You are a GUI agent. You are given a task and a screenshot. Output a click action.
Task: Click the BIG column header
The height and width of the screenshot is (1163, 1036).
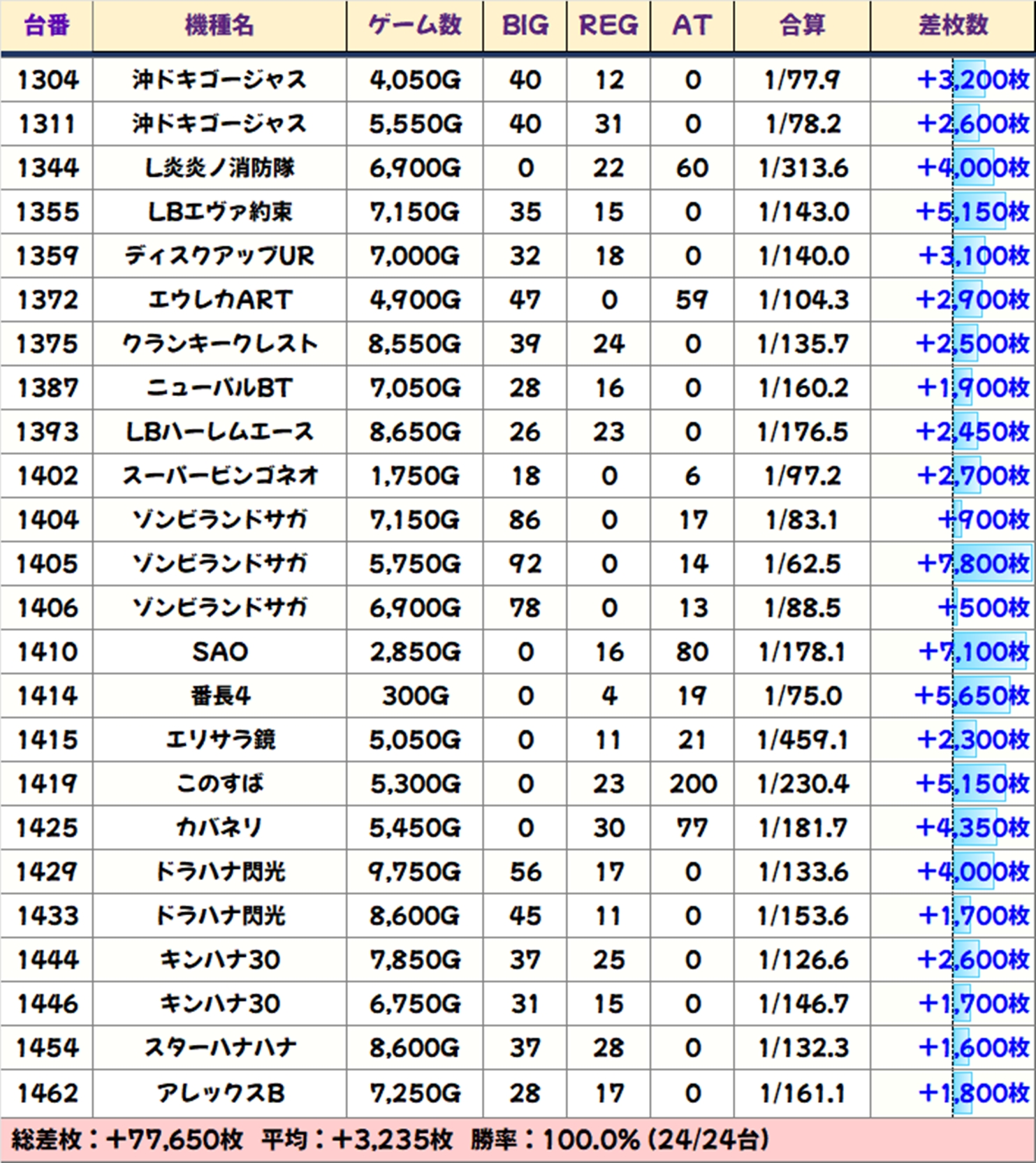(525, 26)
